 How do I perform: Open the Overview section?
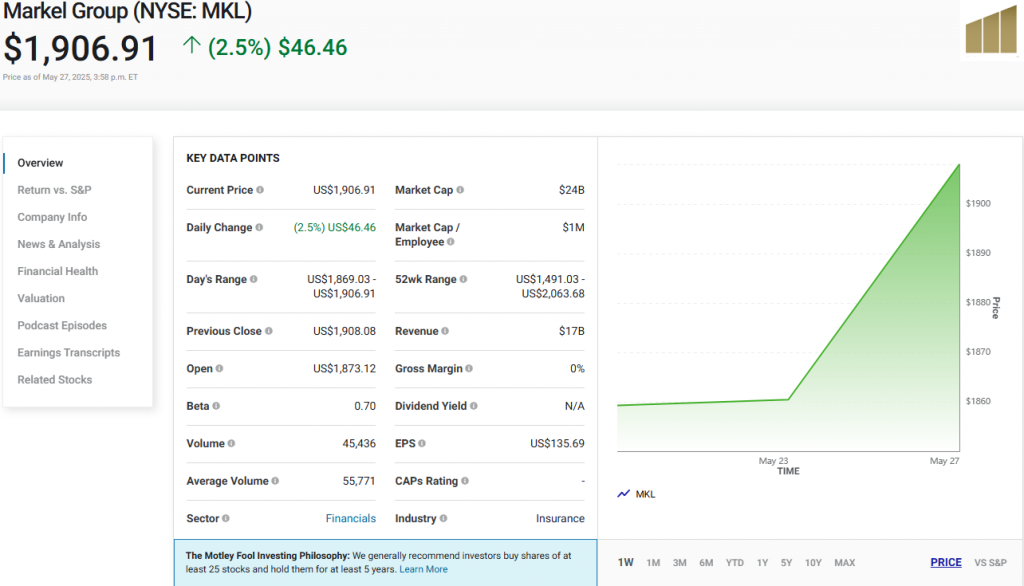[40, 163]
